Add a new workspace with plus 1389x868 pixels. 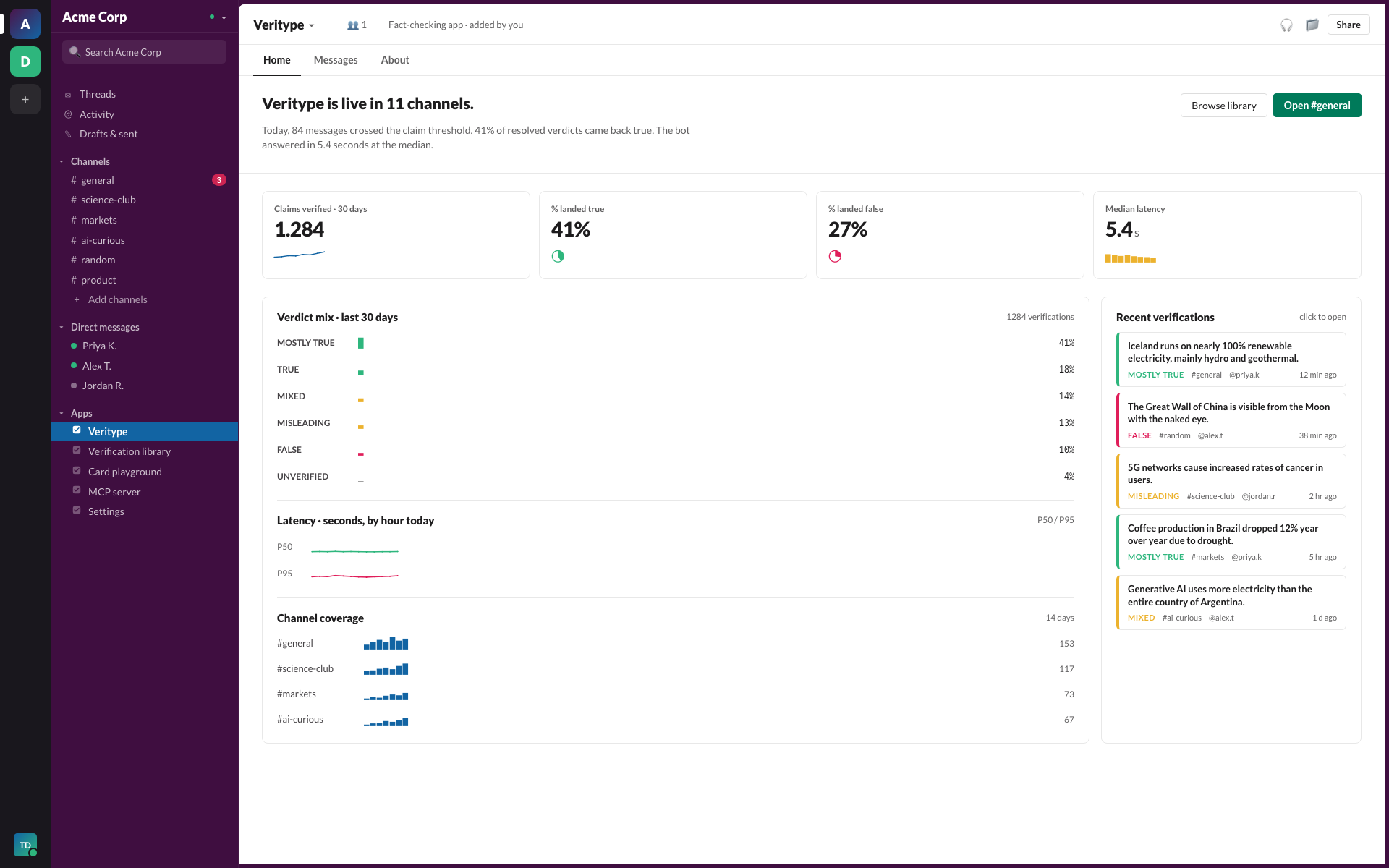(25, 99)
